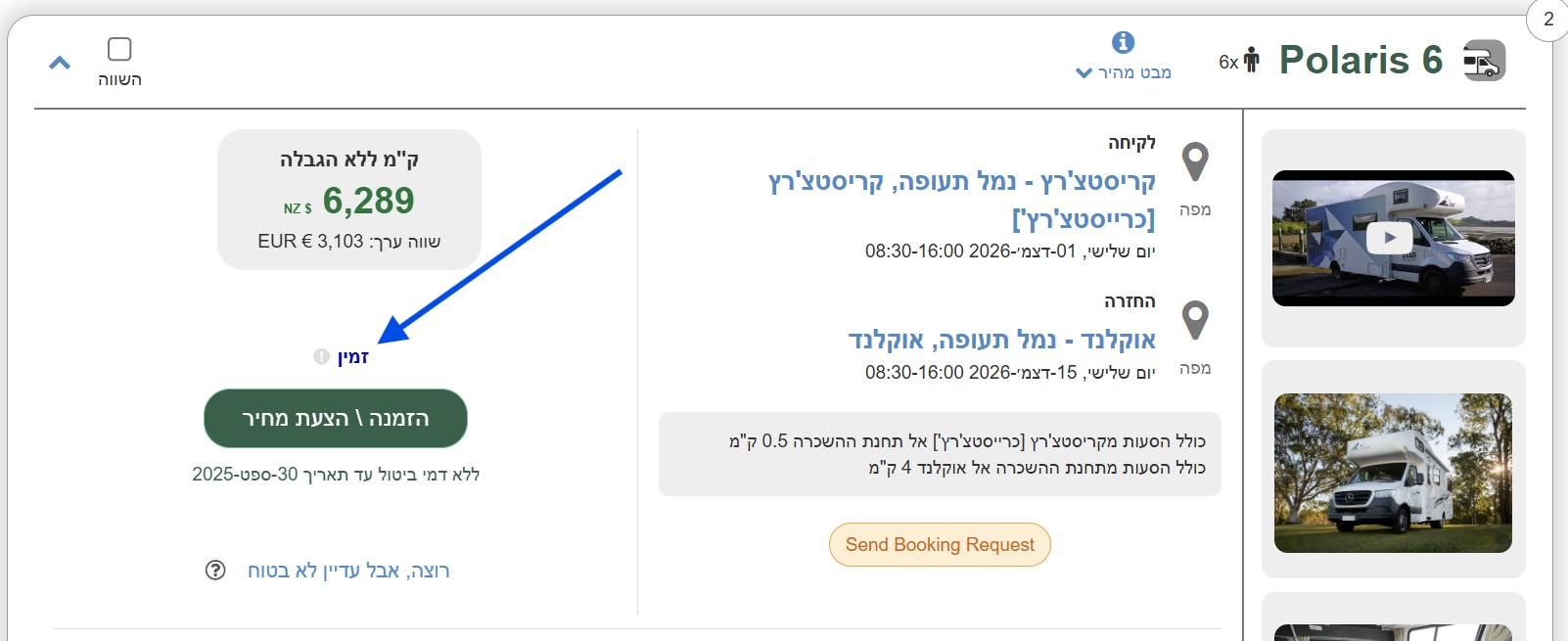Screen dimensions: 1568x641
Task: Click the return location map pin
Action: point(1195,321)
